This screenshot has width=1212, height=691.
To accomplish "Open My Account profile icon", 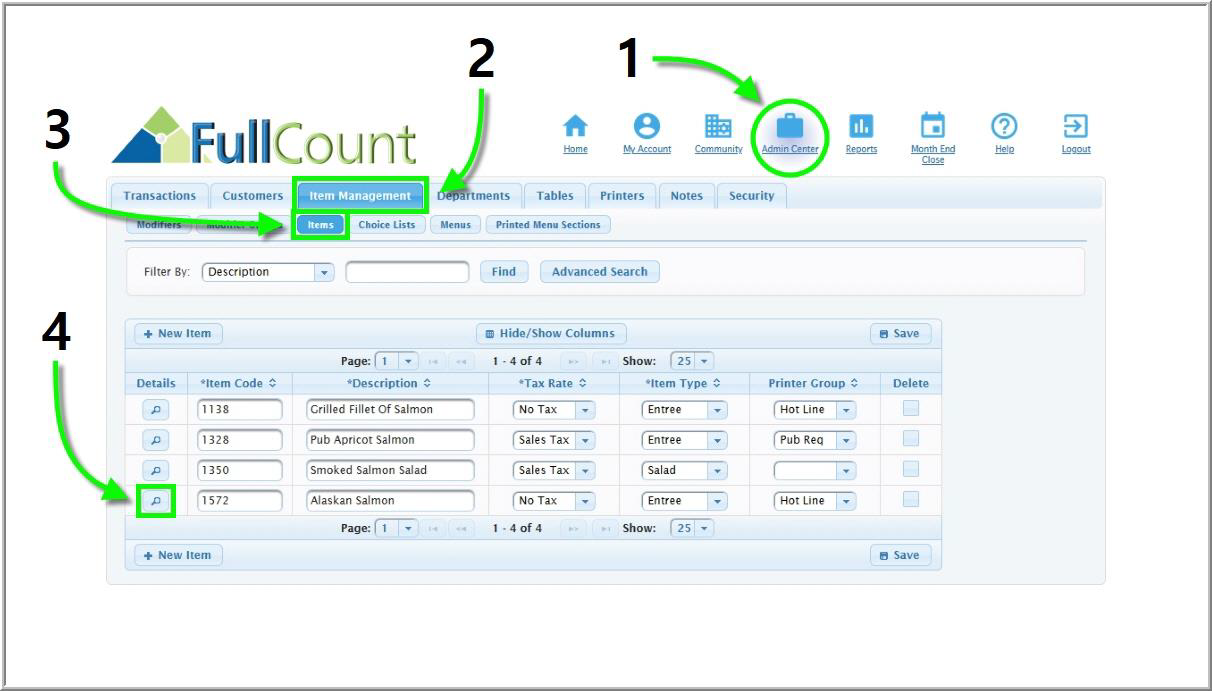I will pos(647,126).
